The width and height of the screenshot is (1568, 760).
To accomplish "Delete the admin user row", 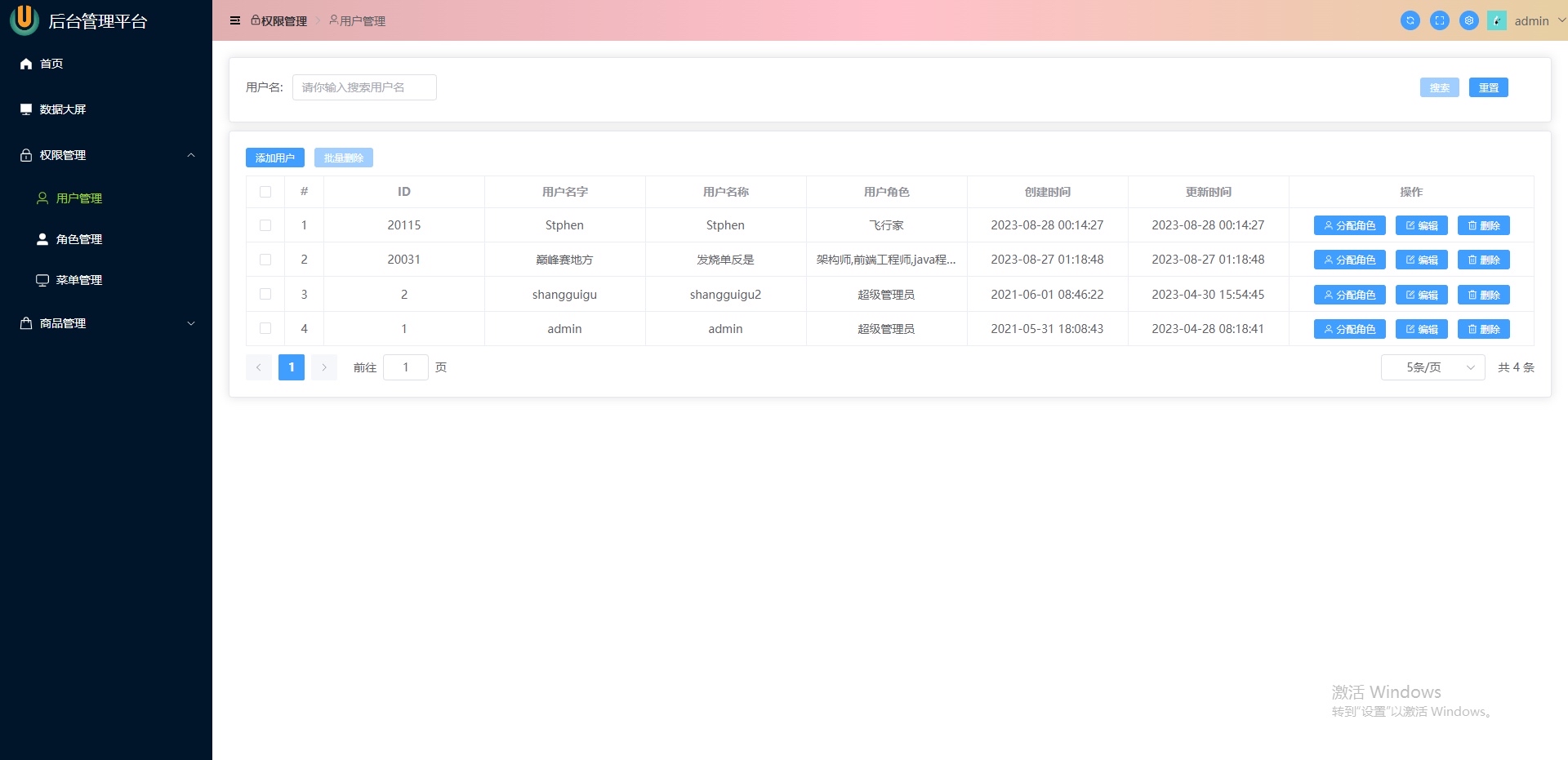I will pyautogui.click(x=1483, y=329).
